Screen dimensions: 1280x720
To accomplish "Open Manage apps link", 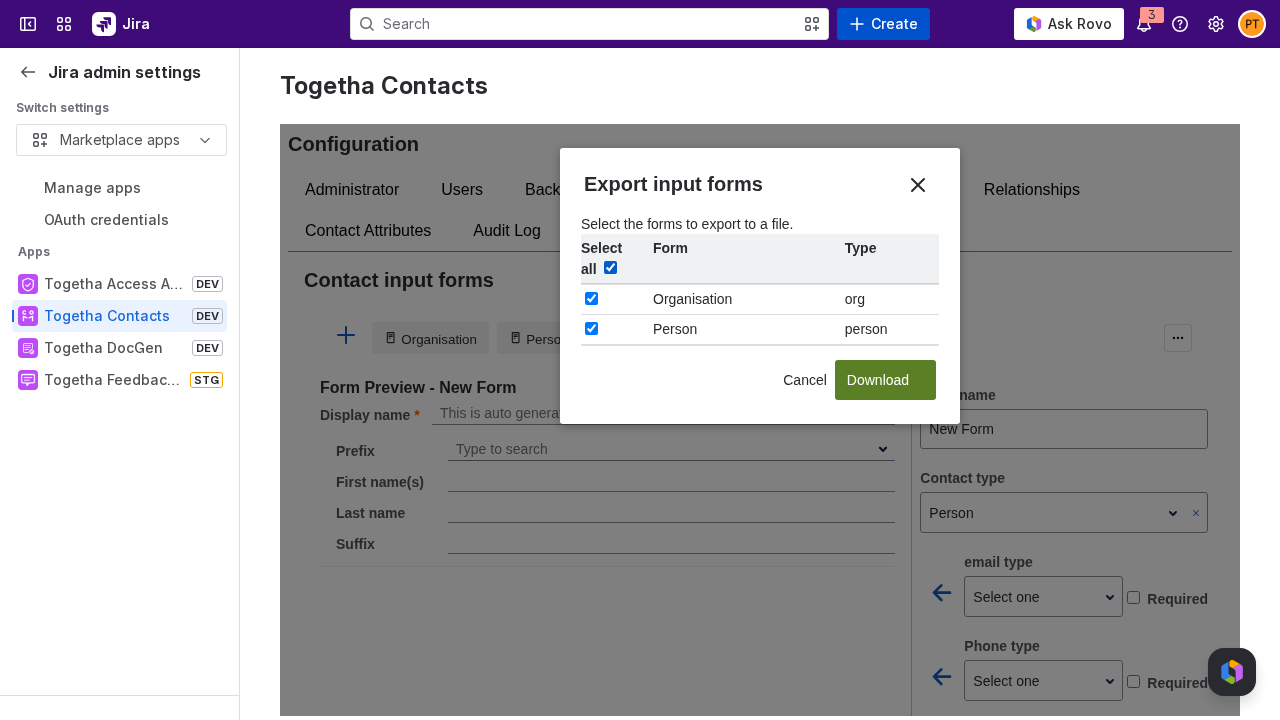I will tap(92, 188).
